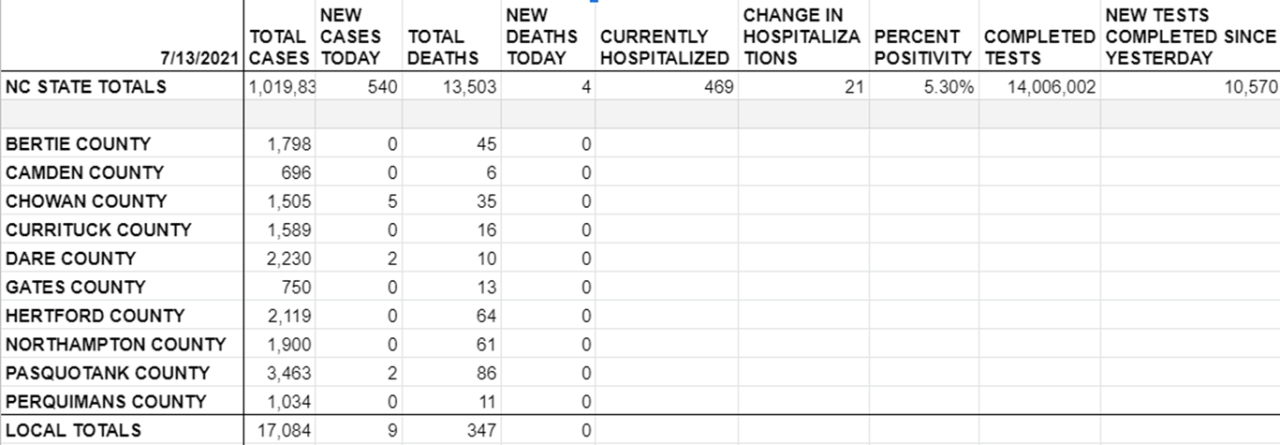Viewport: 1280px width, 445px height.
Task: Click the COMPLETED TESTS header cell
Action: (1038, 48)
